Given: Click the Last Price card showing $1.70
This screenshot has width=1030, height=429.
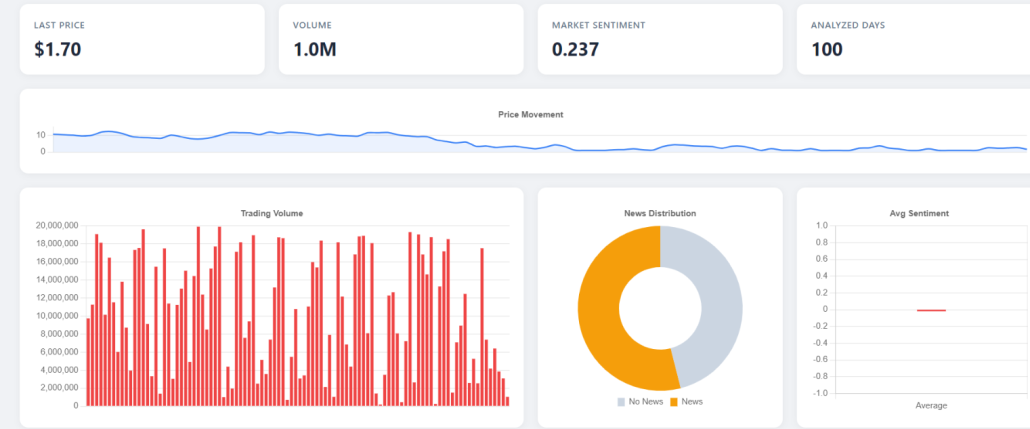Looking at the screenshot, I should [141, 38].
